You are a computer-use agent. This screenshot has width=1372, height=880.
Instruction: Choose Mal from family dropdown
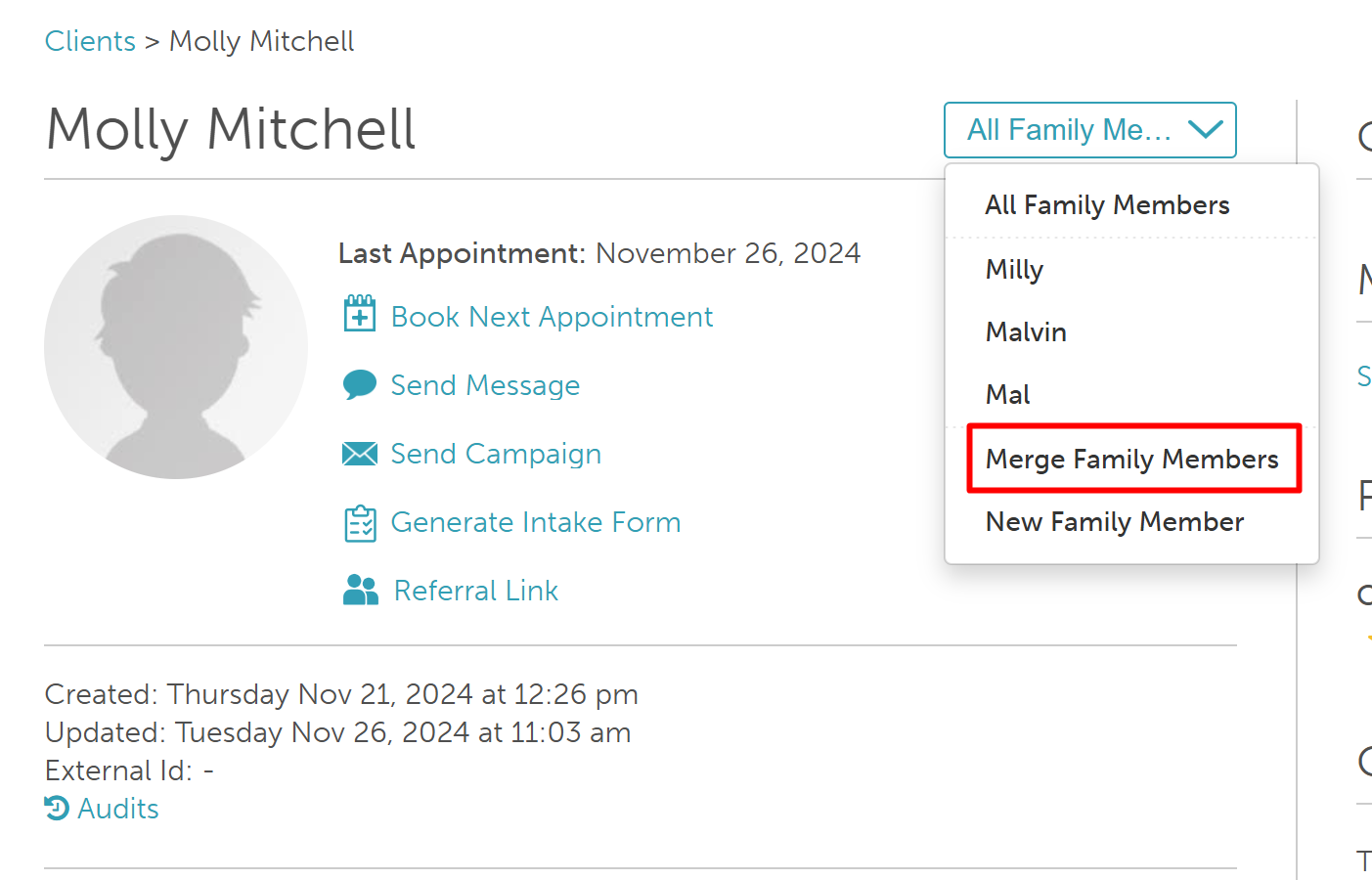click(x=1007, y=395)
